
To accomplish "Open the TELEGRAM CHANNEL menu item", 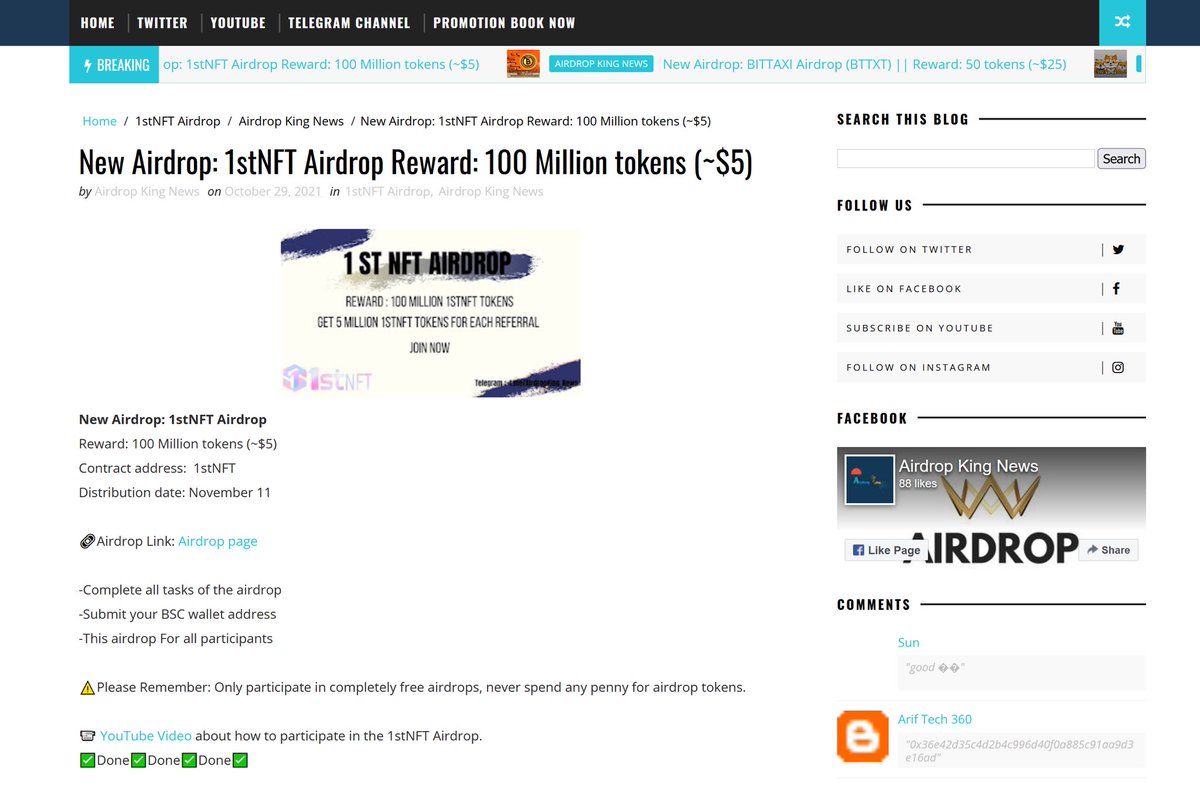I will 349,22.
